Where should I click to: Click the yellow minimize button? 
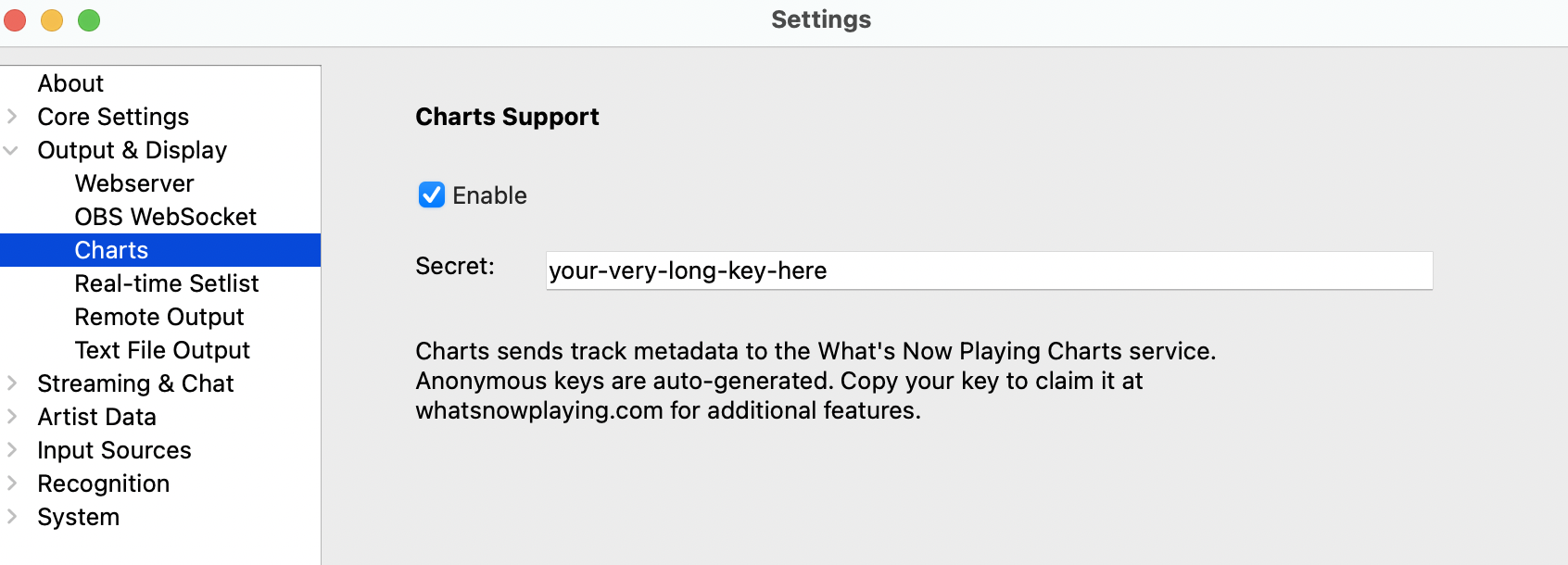(51, 19)
